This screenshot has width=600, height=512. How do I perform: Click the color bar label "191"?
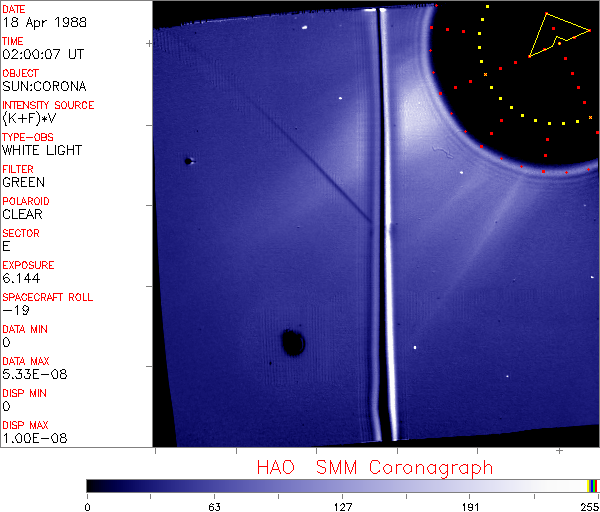pyautogui.click(x=470, y=507)
